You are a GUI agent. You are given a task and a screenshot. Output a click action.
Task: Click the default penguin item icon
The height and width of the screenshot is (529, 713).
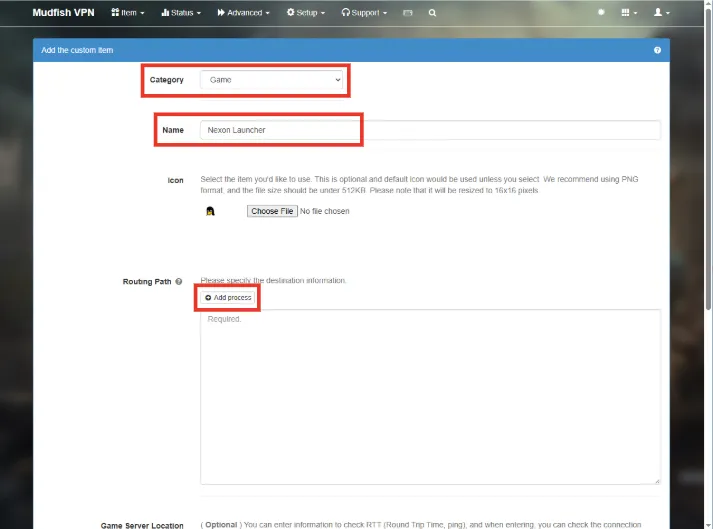[210, 211]
